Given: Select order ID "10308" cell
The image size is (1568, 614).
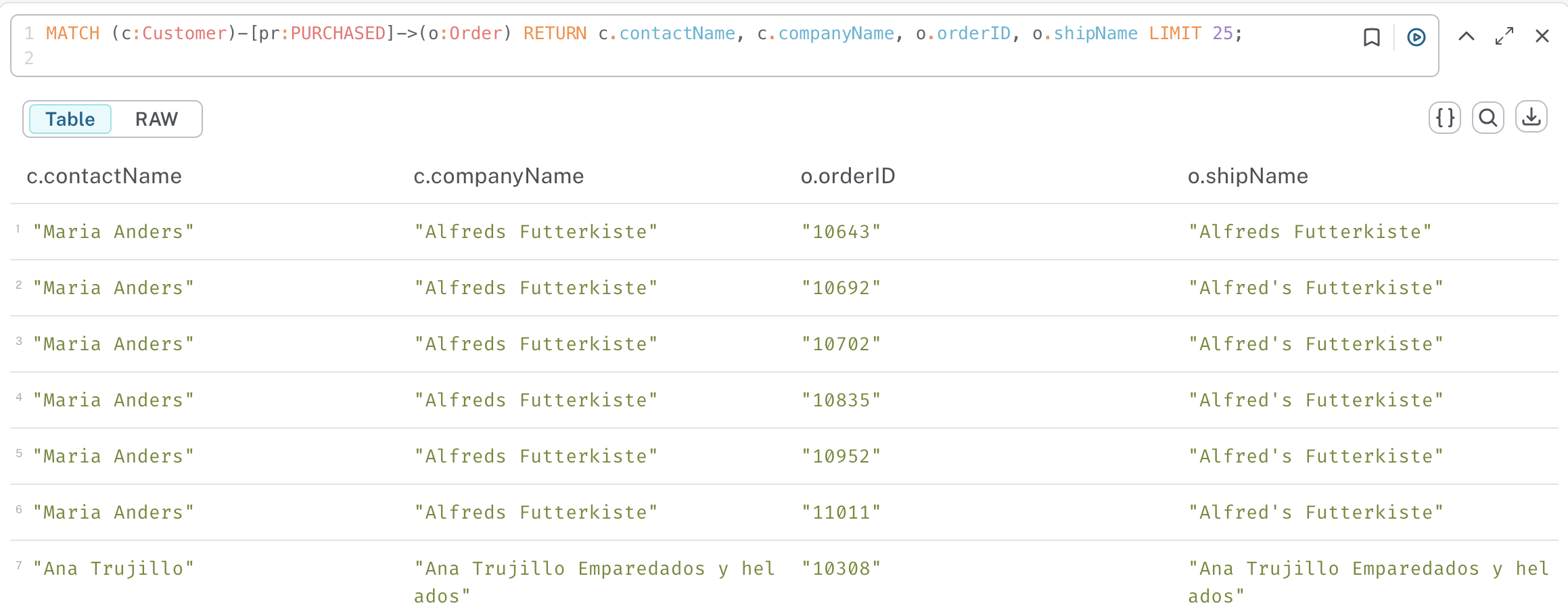Looking at the screenshot, I should click(841, 569).
